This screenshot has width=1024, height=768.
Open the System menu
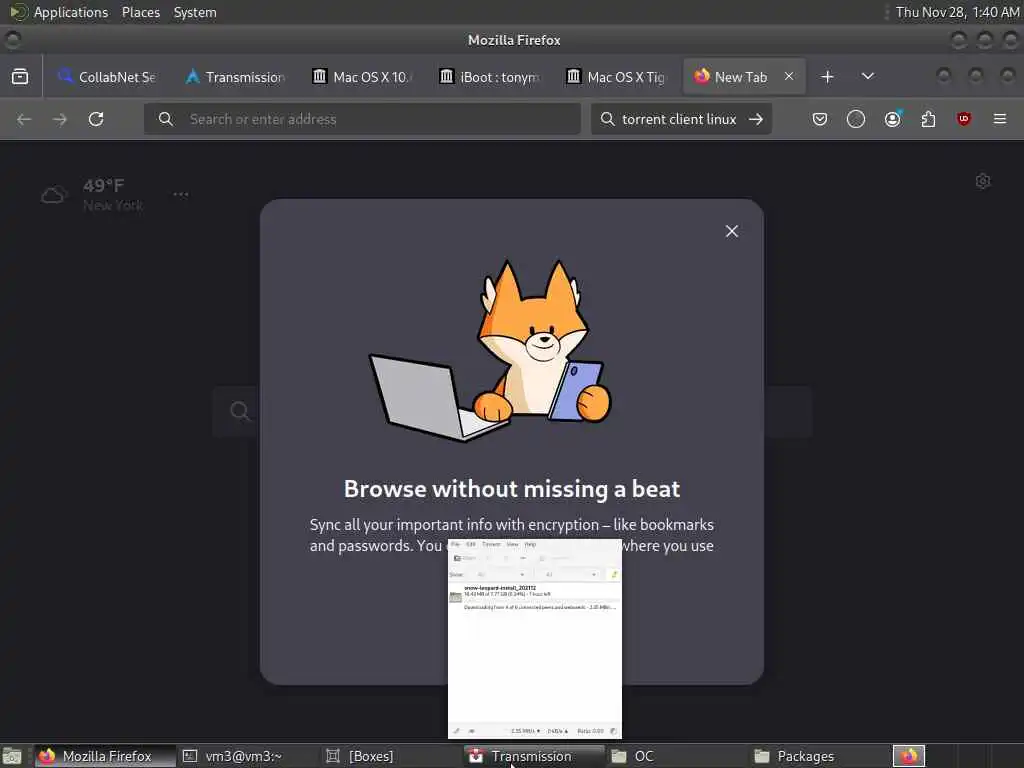coord(195,12)
